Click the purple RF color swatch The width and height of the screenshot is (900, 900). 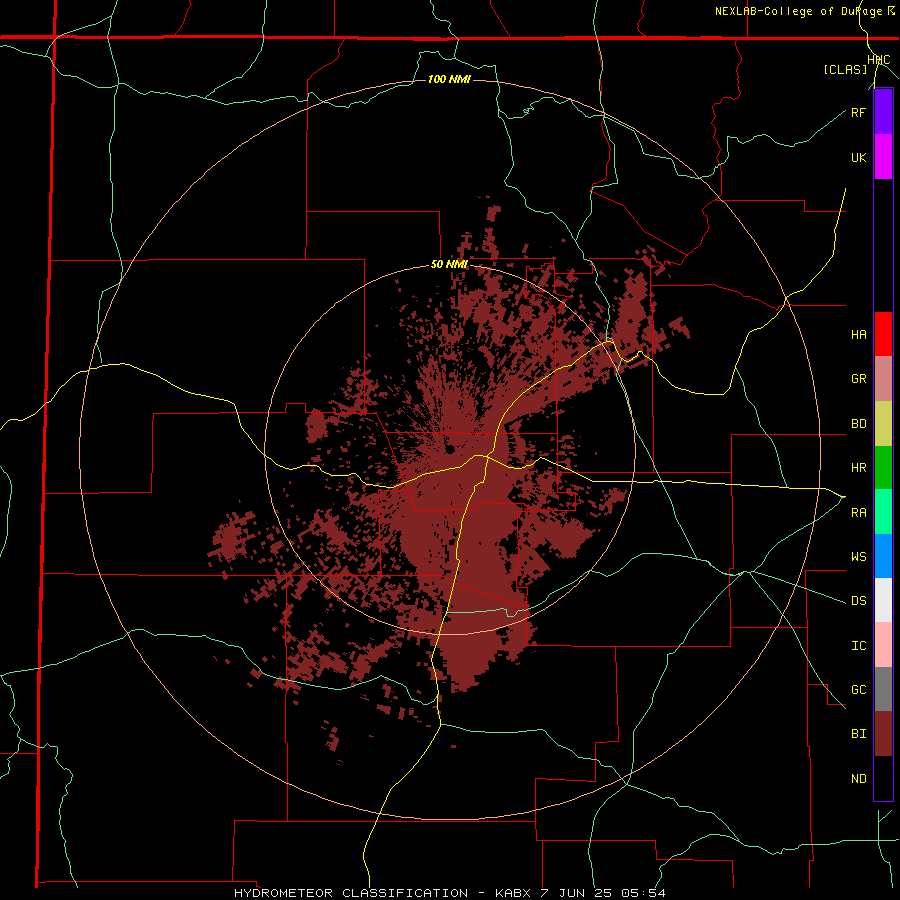click(883, 112)
